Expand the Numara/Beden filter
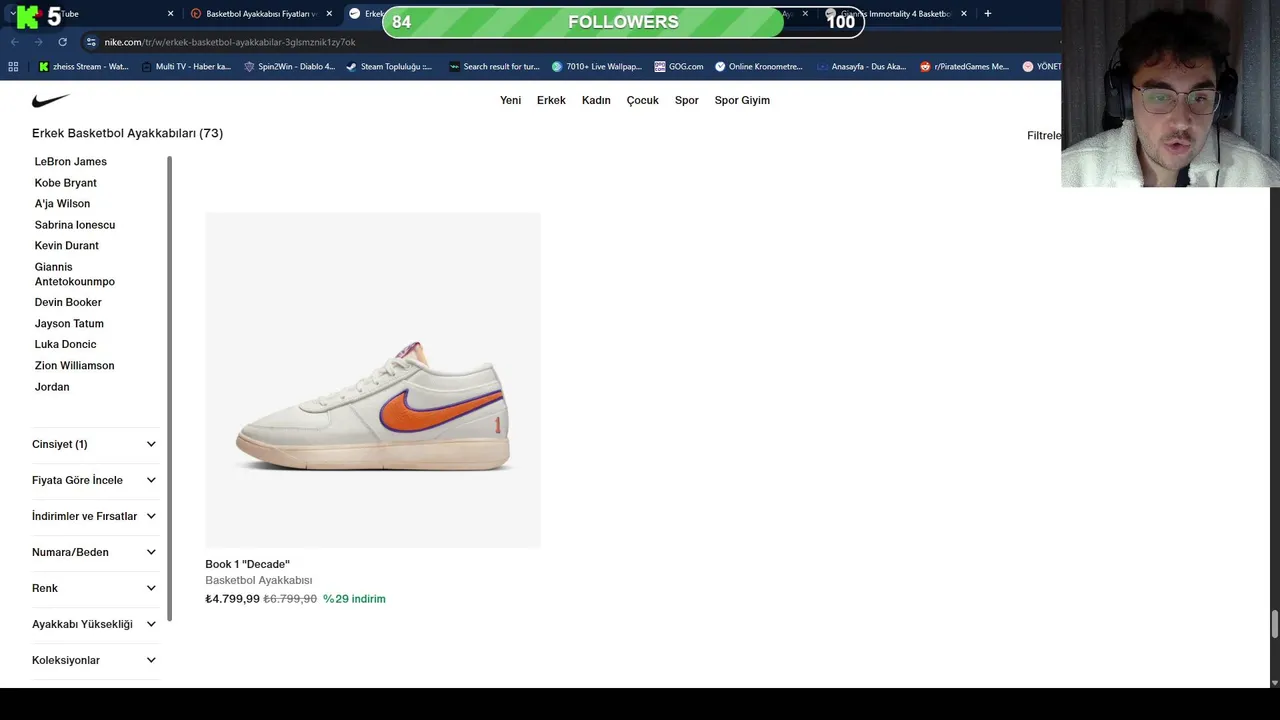 tap(95, 552)
